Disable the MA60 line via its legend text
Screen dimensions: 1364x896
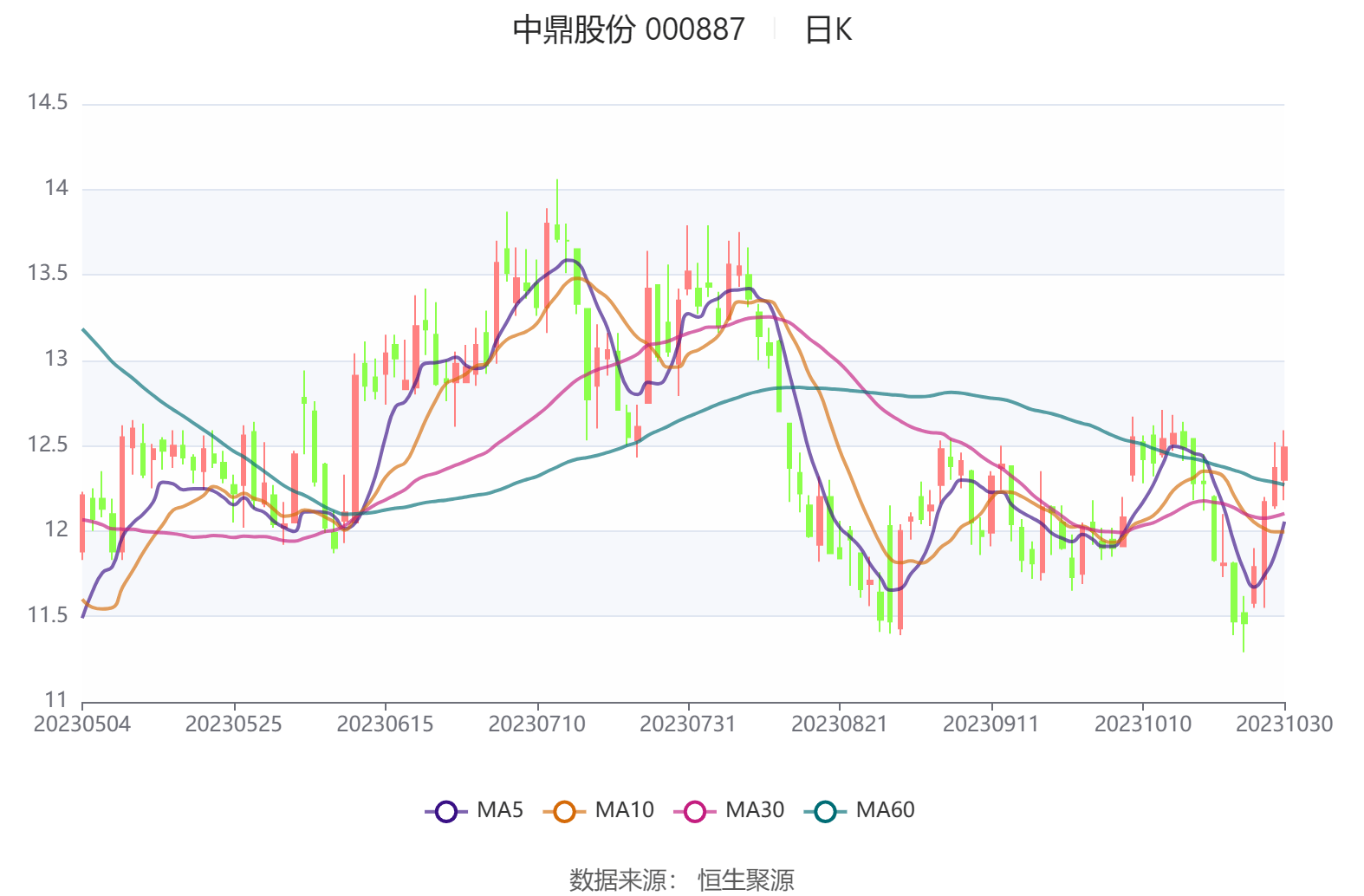point(885,810)
